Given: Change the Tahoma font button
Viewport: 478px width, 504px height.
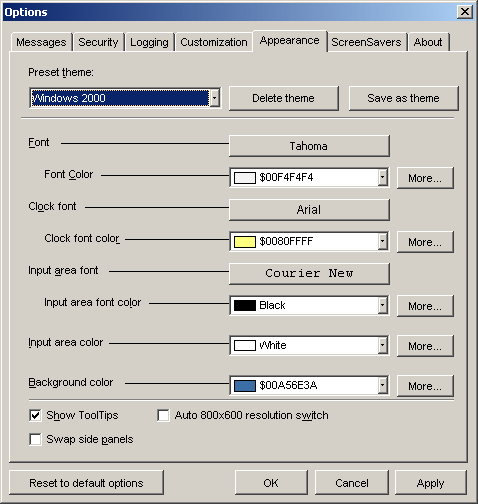Looking at the screenshot, I should point(309,146).
